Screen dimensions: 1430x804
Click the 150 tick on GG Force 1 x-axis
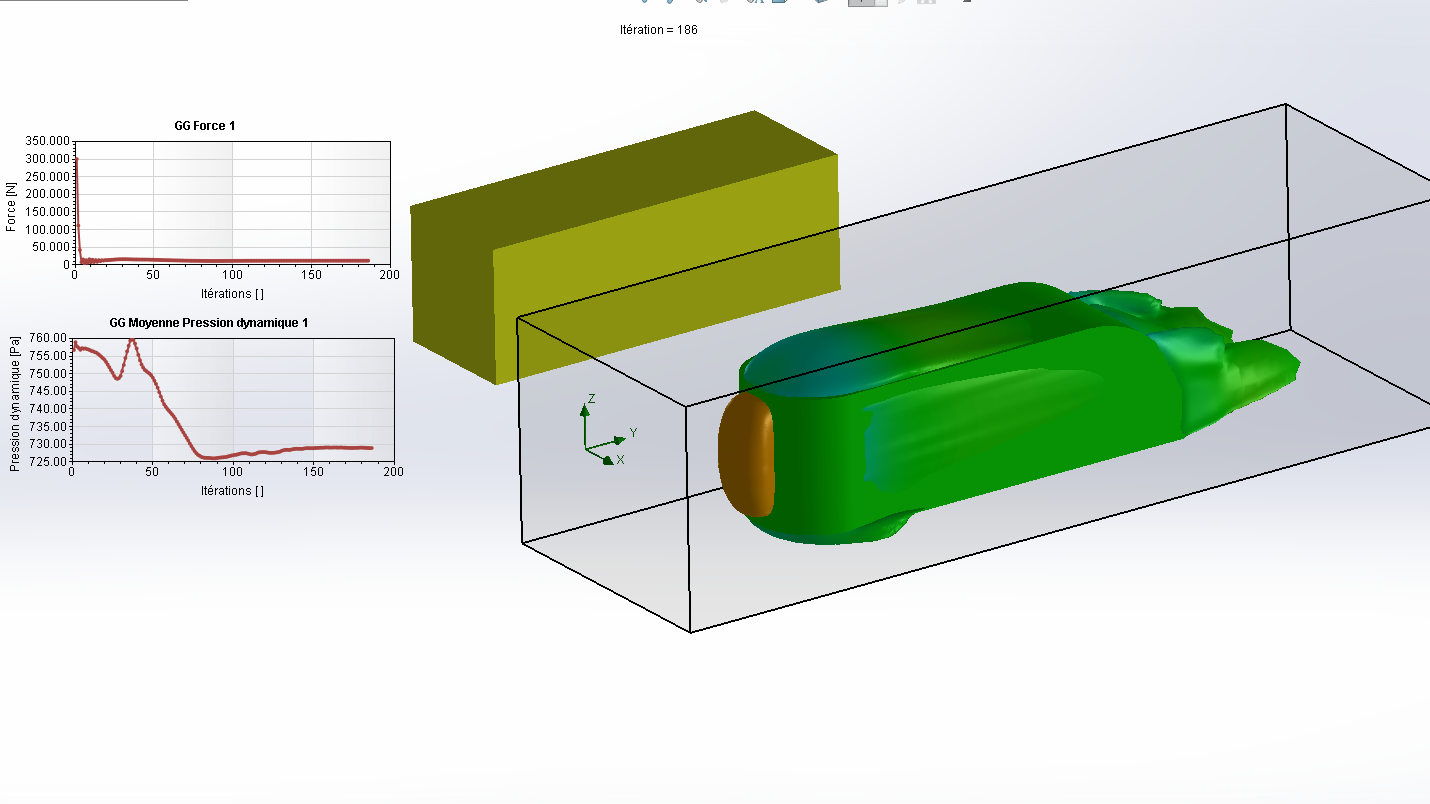(x=311, y=275)
